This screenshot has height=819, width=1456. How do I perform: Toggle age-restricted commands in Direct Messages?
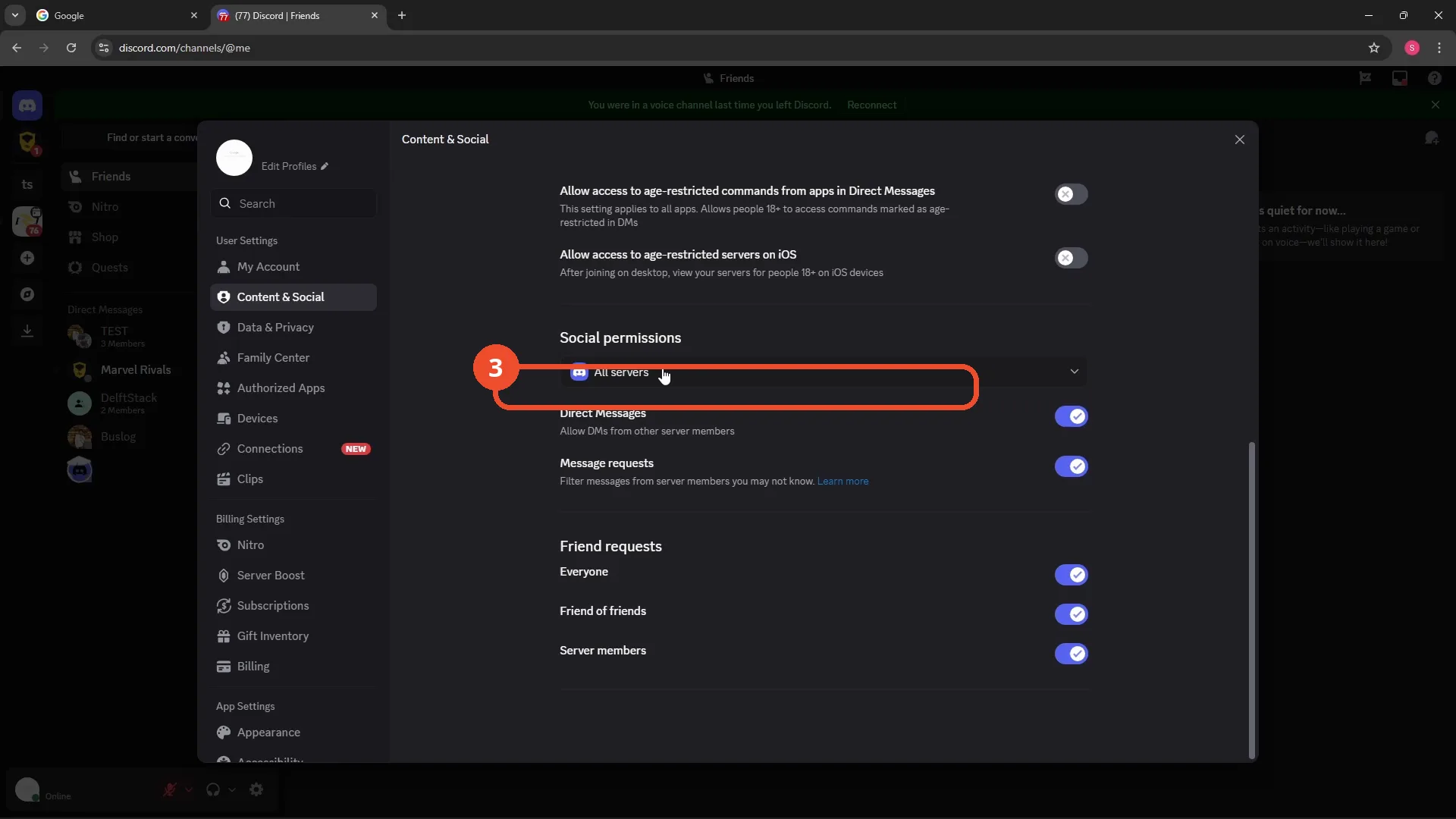click(x=1071, y=194)
